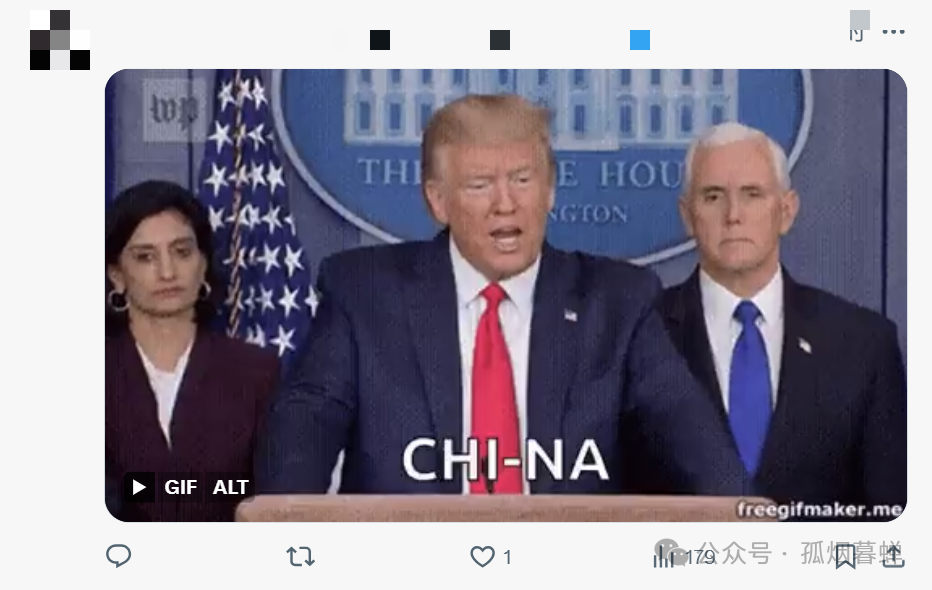Open the press briefing GIF media

[x=506, y=295]
